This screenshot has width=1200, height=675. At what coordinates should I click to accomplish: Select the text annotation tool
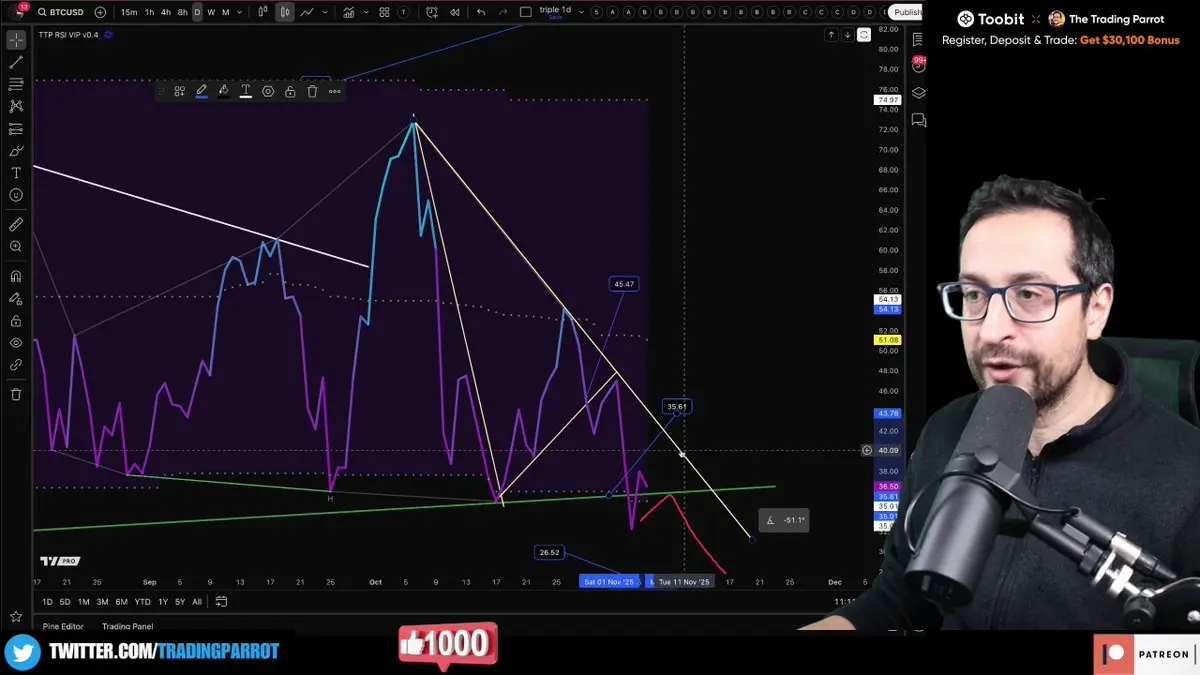tap(16, 173)
